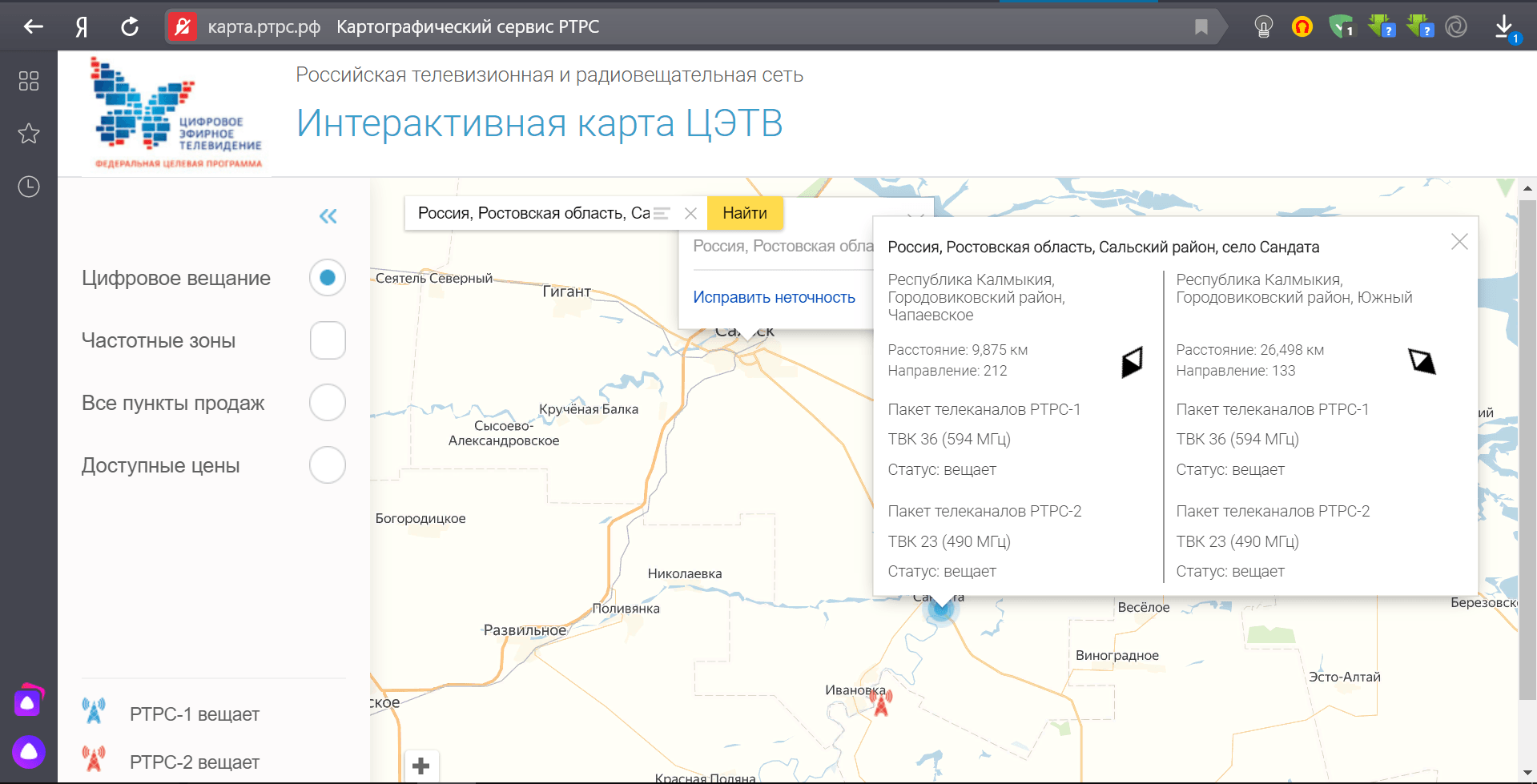The height and width of the screenshot is (784, 1537).
Task: Click the red tower marker near Ивановка
Action: [881, 703]
